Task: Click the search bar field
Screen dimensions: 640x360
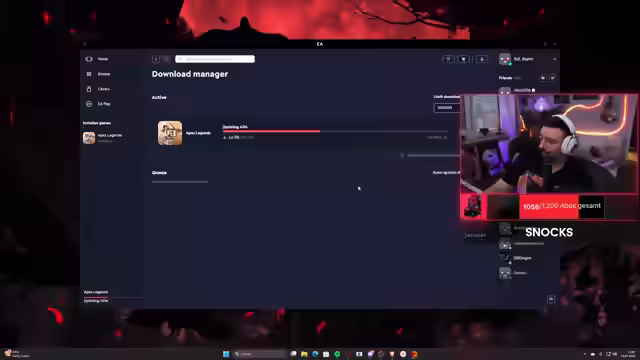Action: click(215, 59)
